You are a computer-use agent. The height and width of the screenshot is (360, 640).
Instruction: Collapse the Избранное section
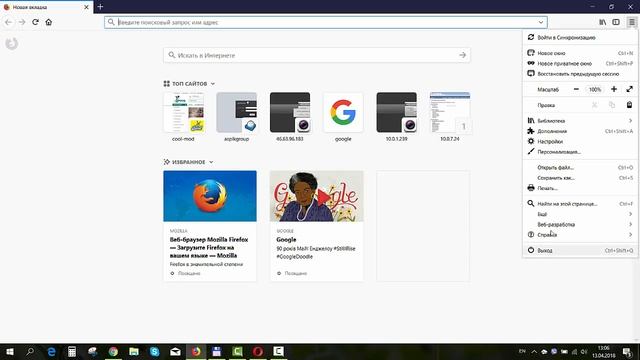pos(189,162)
